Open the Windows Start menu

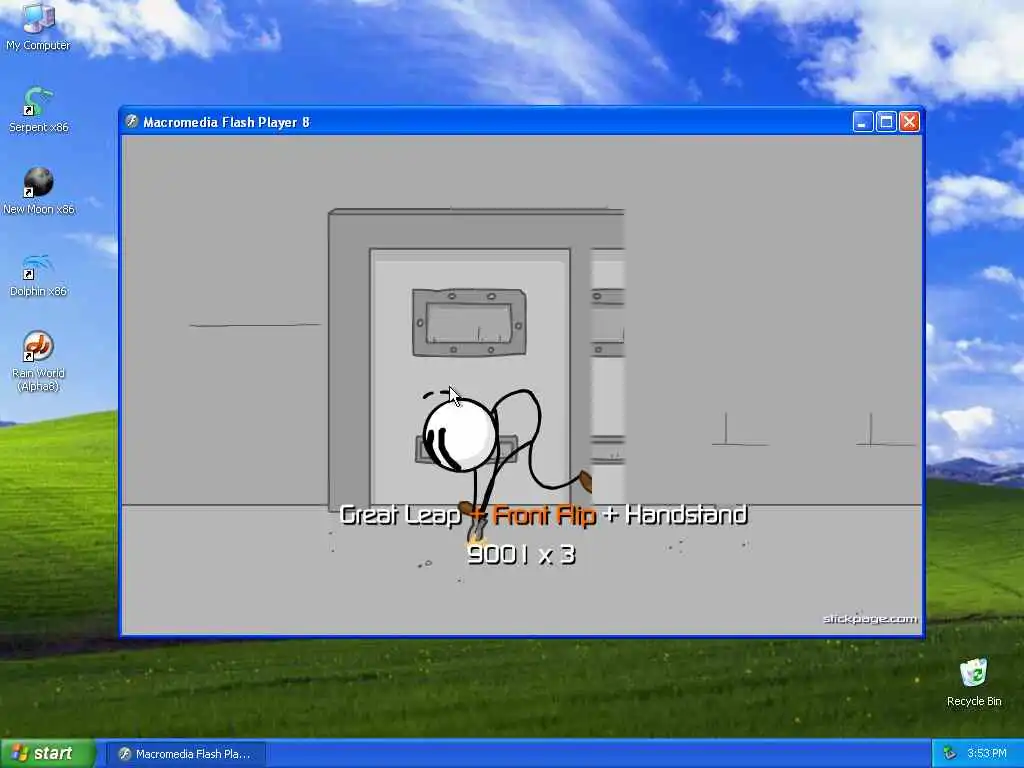[x=48, y=753]
